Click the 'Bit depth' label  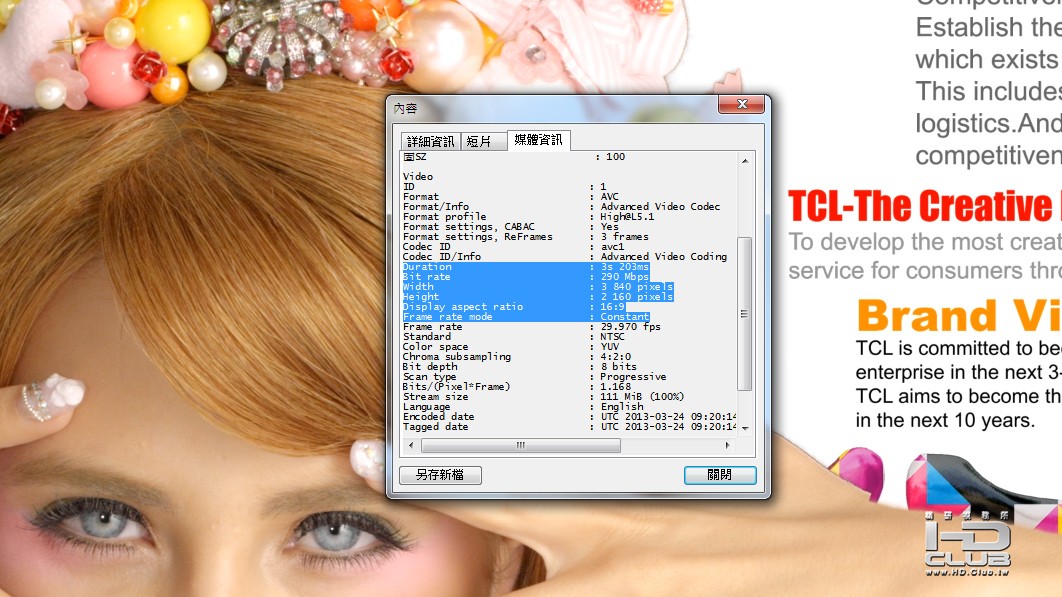430,367
